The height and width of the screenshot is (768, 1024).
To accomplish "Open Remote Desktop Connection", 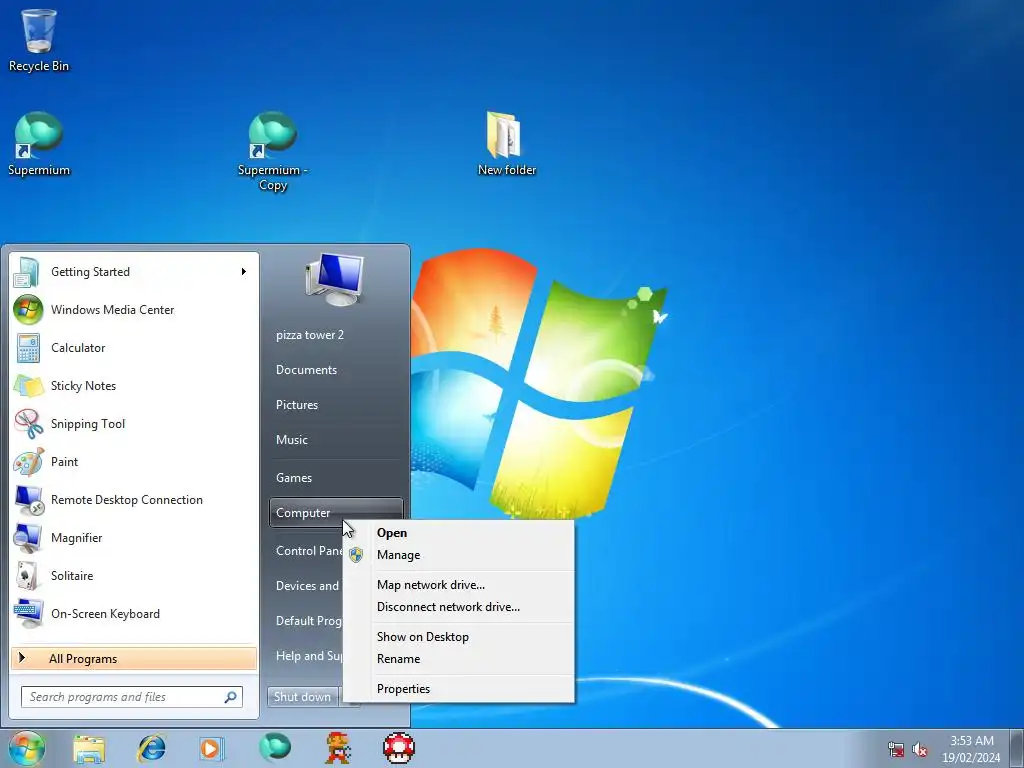I will [134, 500].
